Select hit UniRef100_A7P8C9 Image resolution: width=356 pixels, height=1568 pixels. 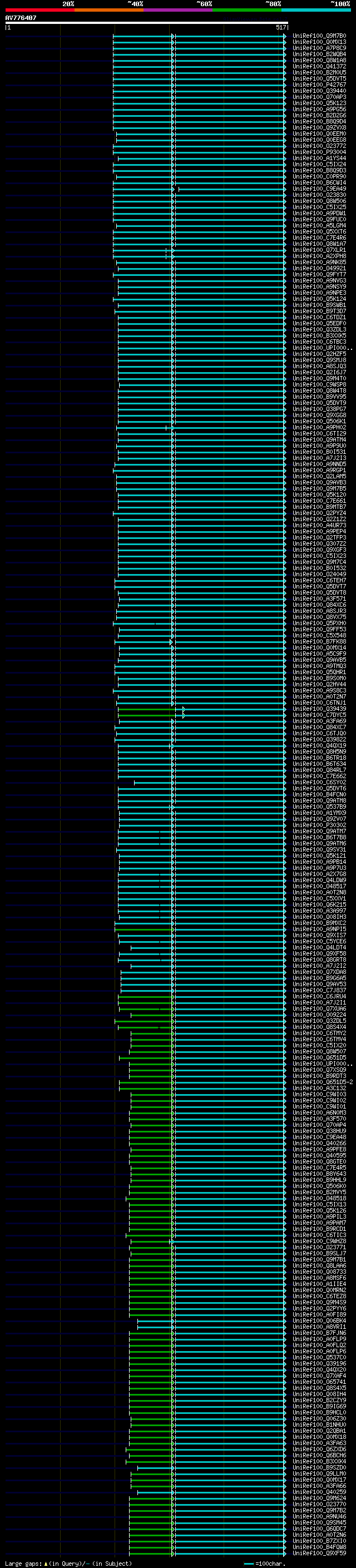(x=319, y=48)
